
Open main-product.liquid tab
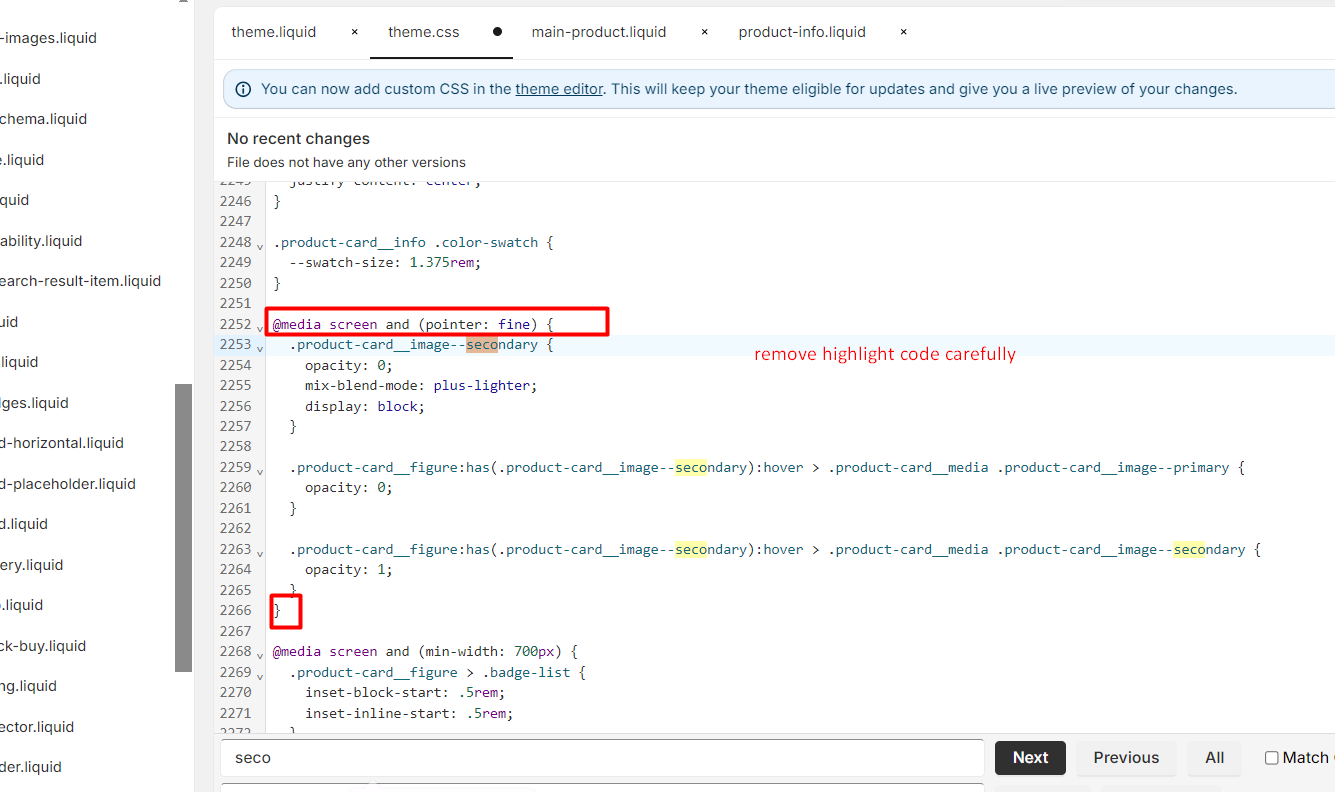(599, 32)
